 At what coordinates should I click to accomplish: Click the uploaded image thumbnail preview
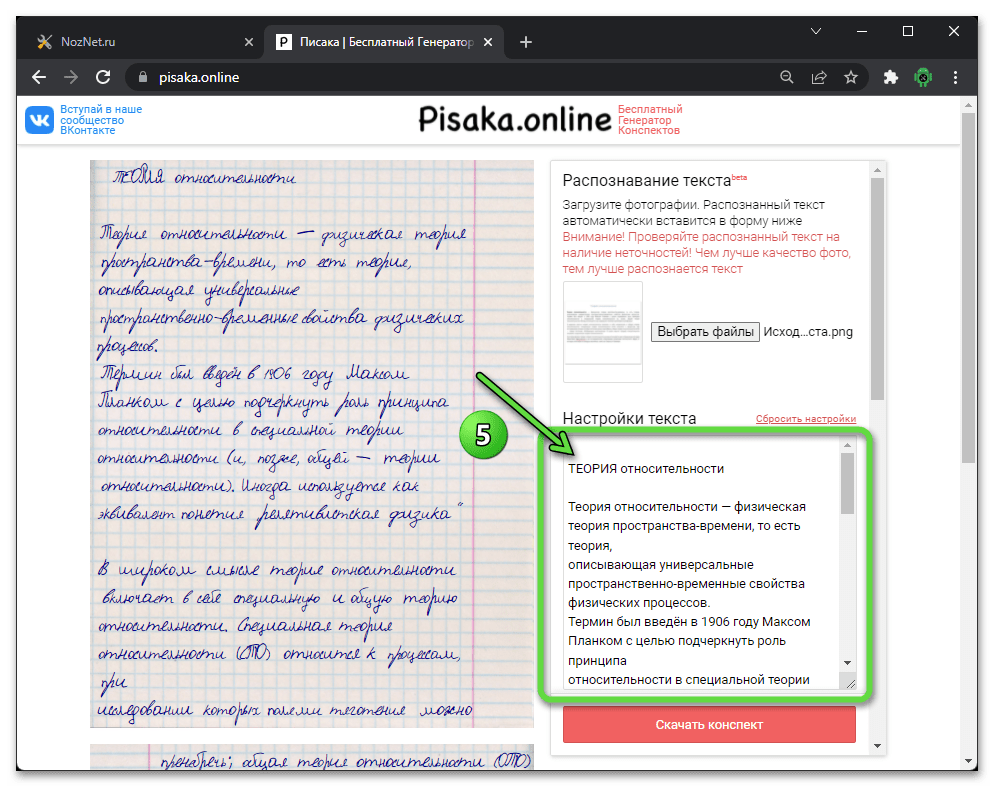(603, 331)
